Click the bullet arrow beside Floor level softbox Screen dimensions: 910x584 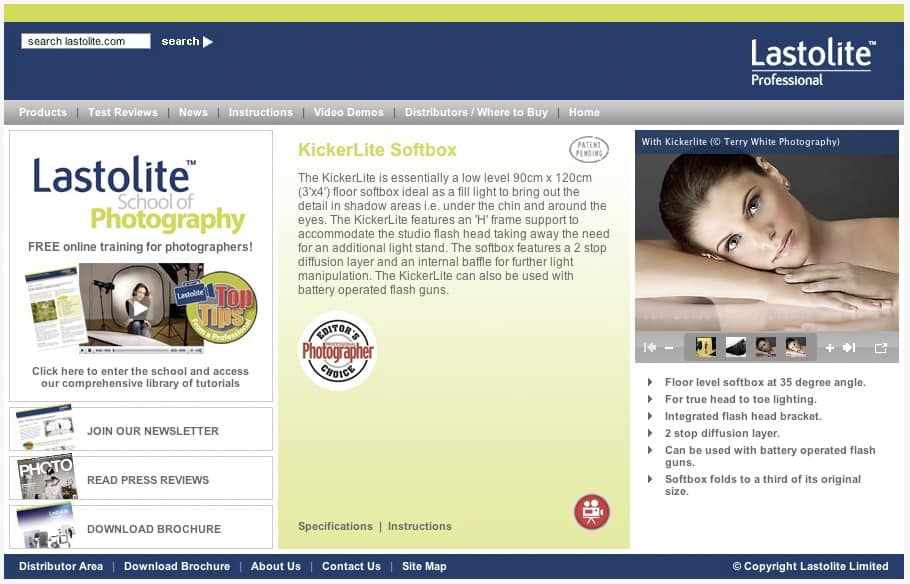(650, 382)
